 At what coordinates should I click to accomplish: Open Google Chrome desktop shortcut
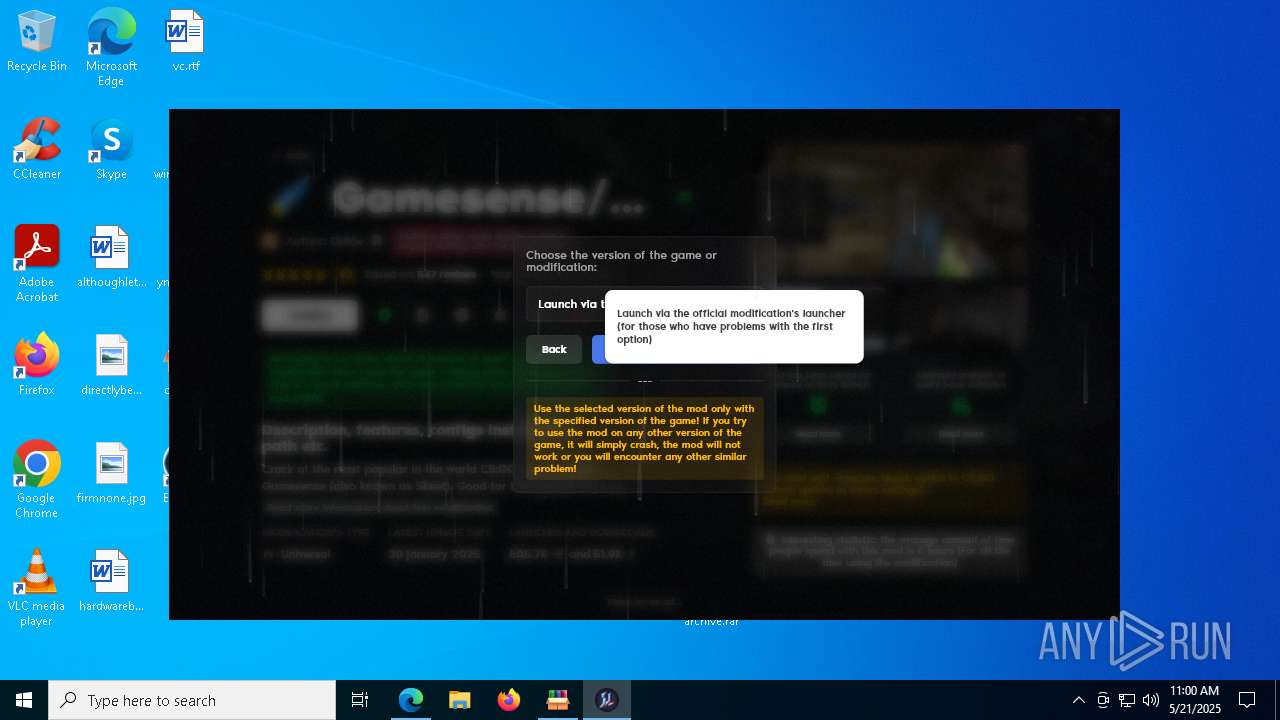coord(37,480)
